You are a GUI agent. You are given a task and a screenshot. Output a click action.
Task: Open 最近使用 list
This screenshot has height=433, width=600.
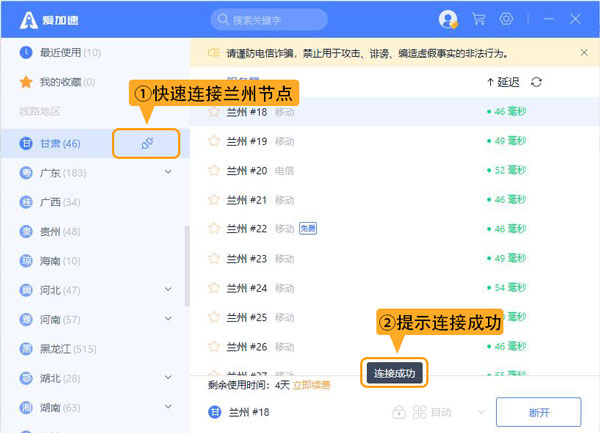pos(70,52)
